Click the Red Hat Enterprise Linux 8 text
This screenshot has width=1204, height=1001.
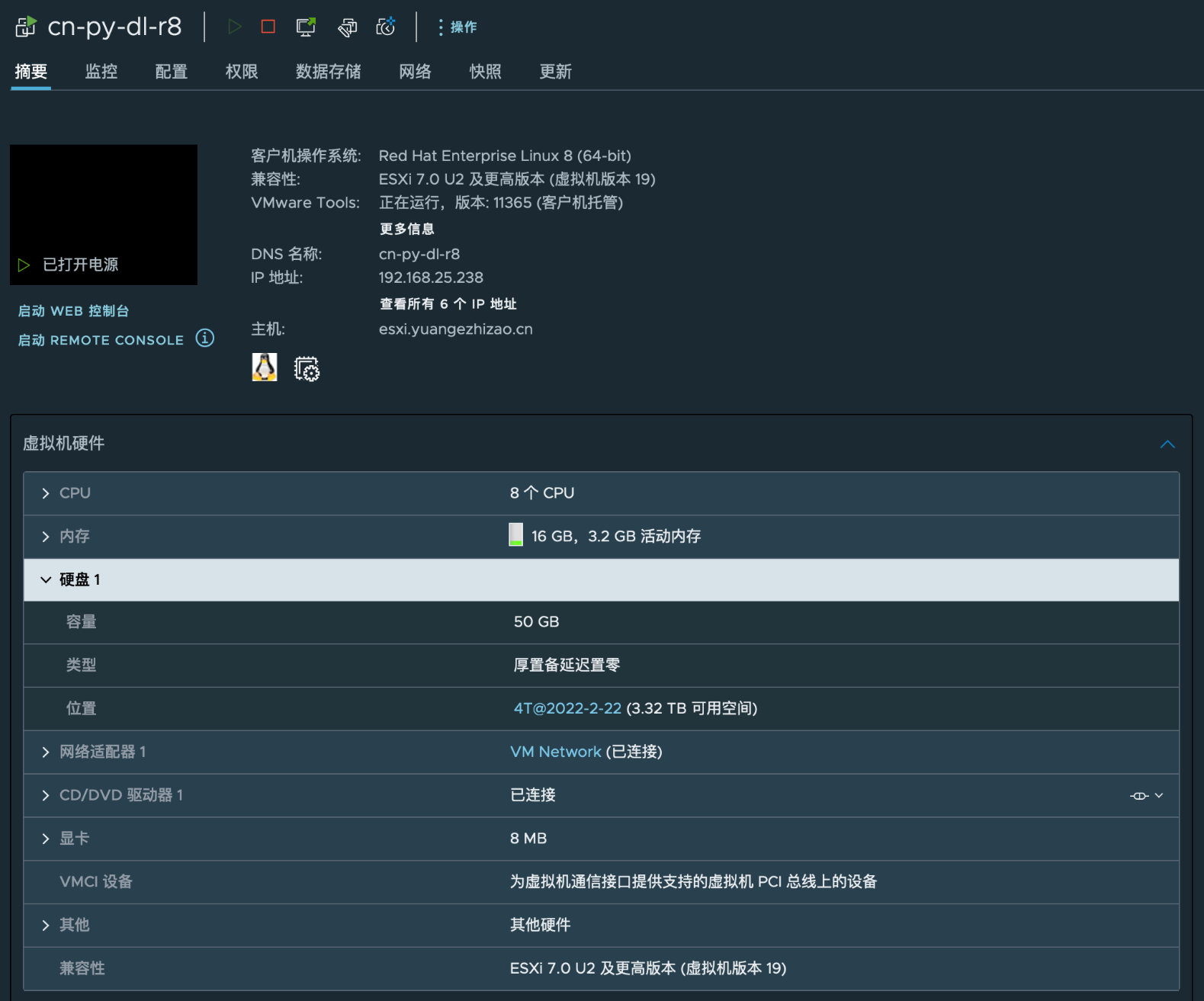point(505,156)
